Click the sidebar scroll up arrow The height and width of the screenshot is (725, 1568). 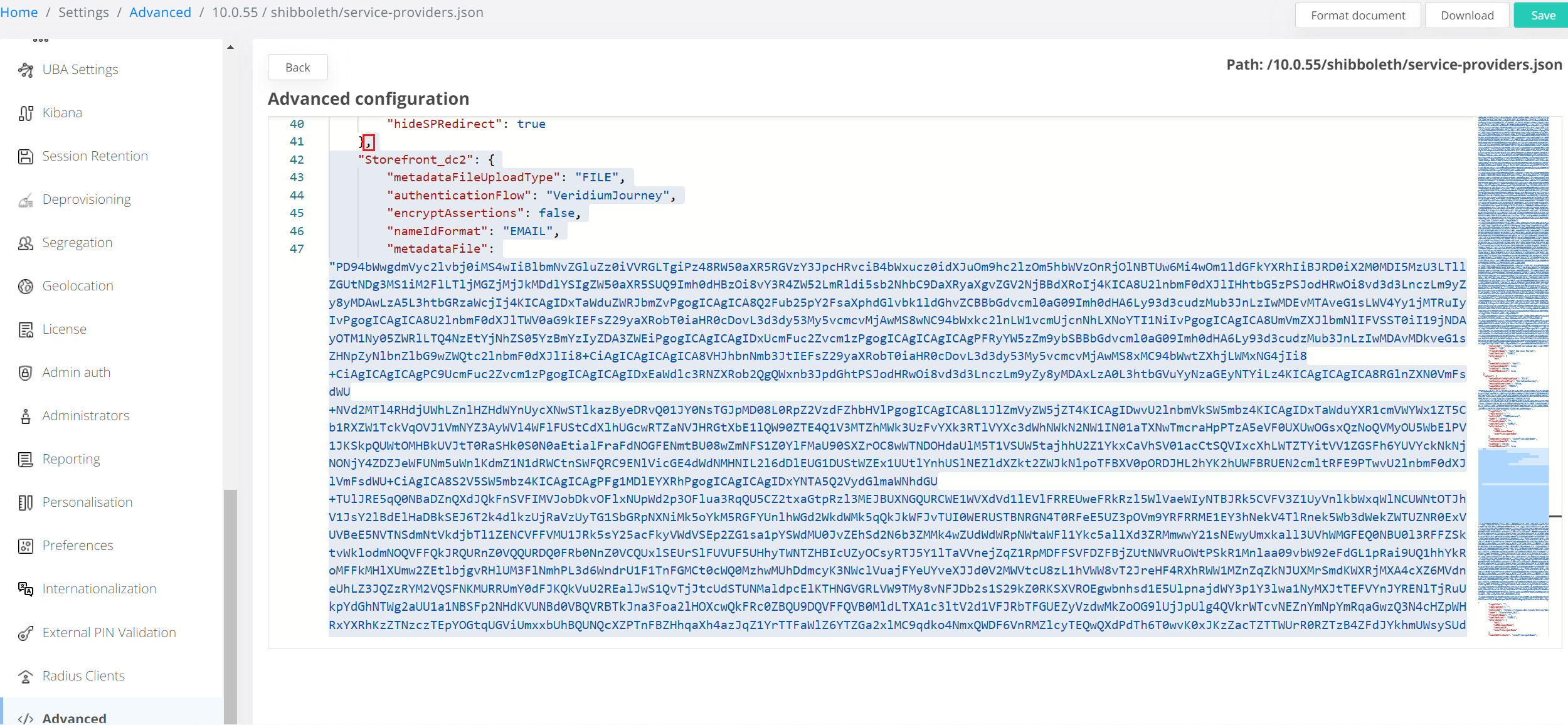point(230,47)
